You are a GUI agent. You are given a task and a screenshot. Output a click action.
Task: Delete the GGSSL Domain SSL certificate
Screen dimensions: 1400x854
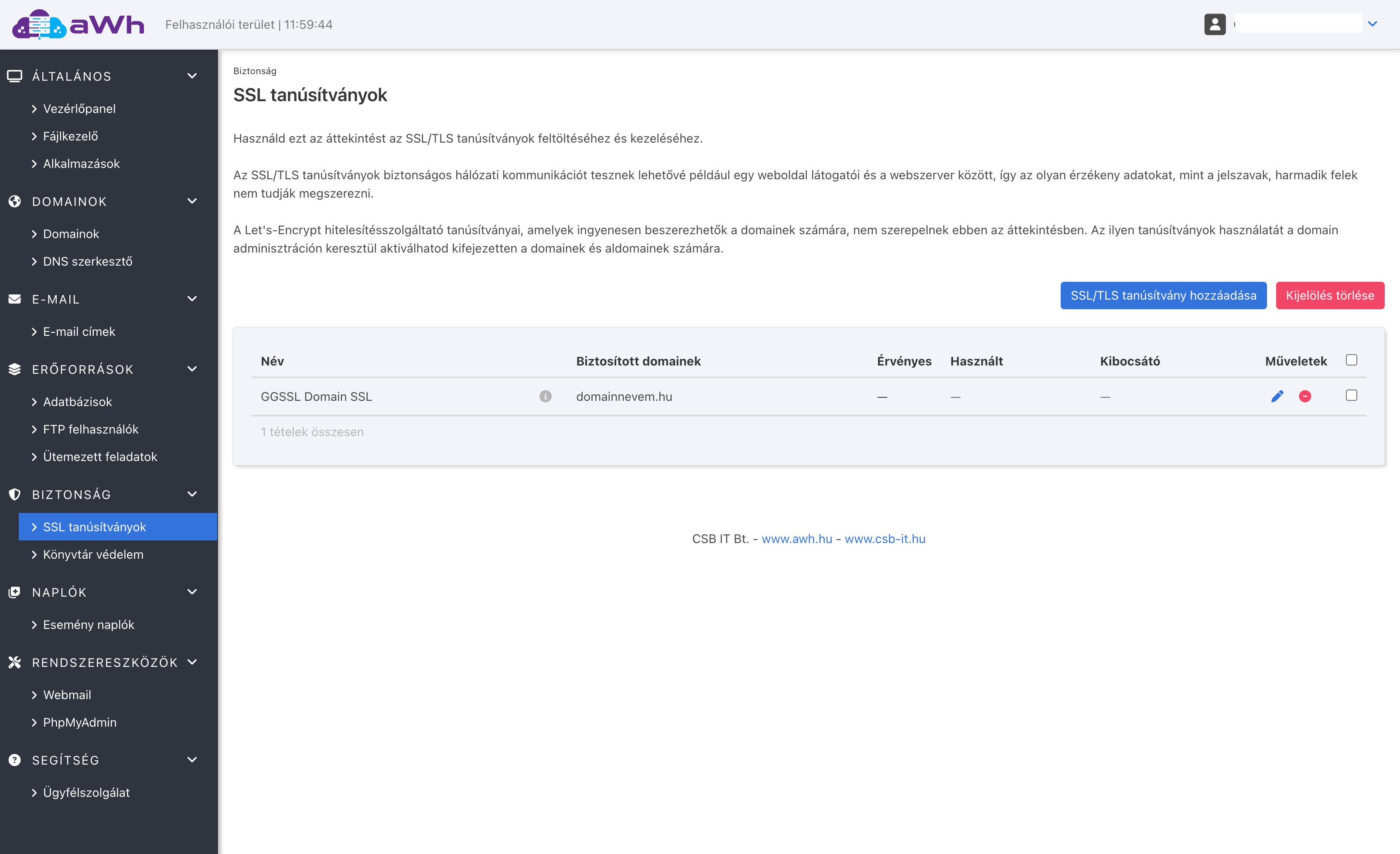(1305, 396)
